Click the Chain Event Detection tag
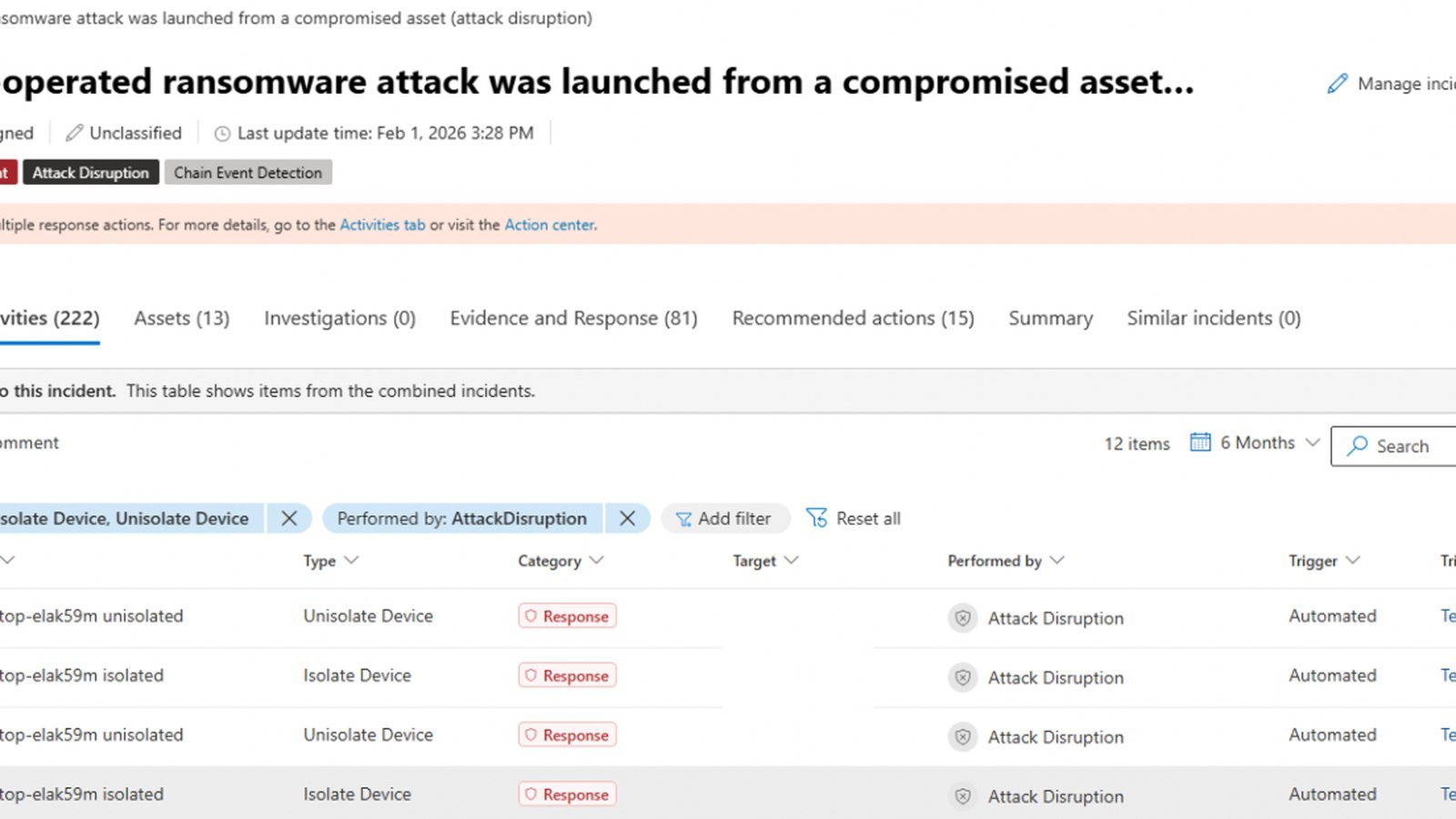This screenshot has width=1456, height=819. [x=248, y=173]
